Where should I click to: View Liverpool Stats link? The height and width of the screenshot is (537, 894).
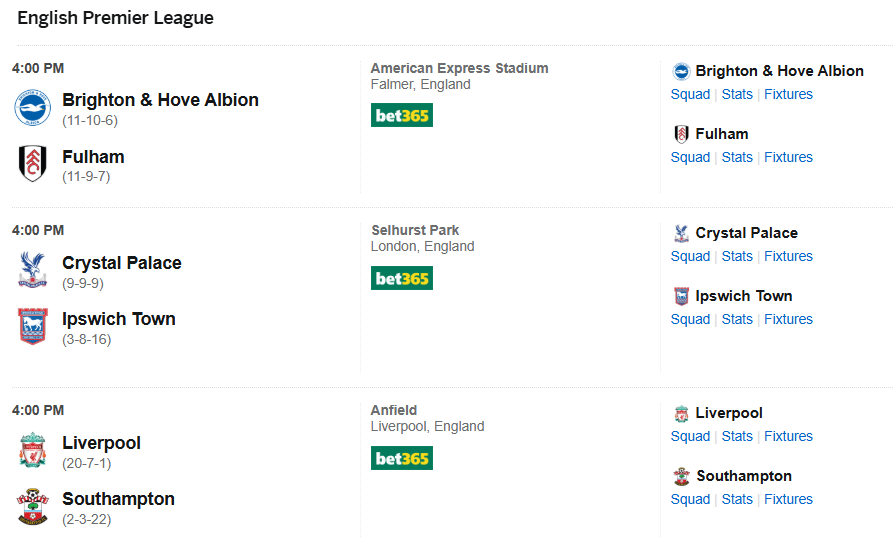[x=737, y=436]
